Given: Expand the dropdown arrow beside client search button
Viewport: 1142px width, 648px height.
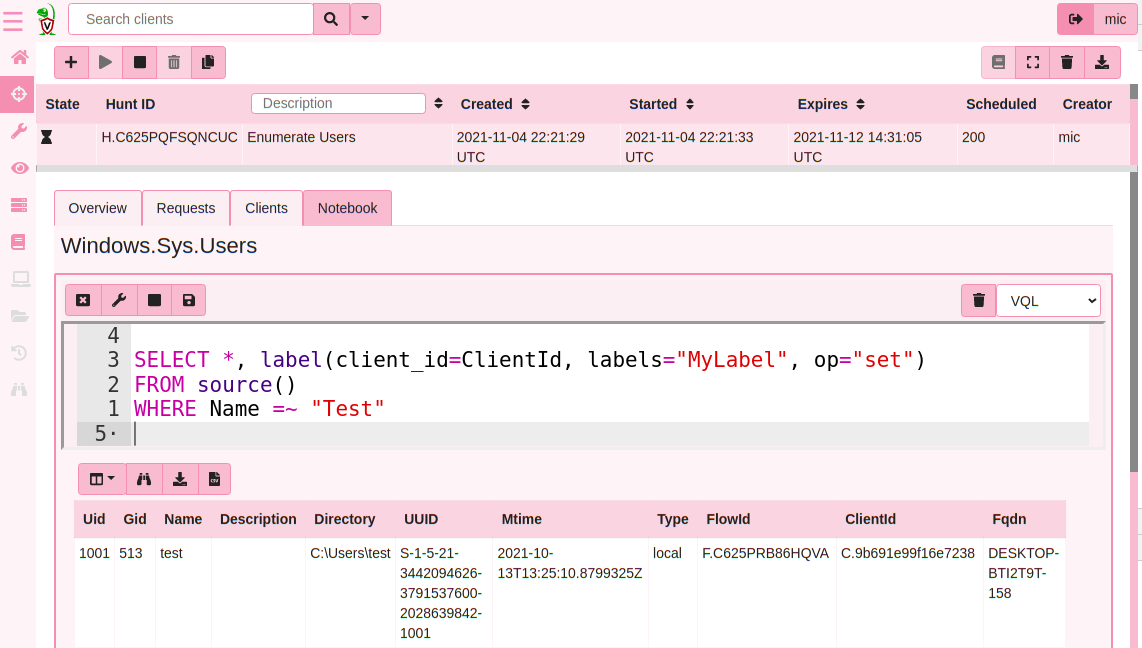Looking at the screenshot, I should [x=365, y=19].
